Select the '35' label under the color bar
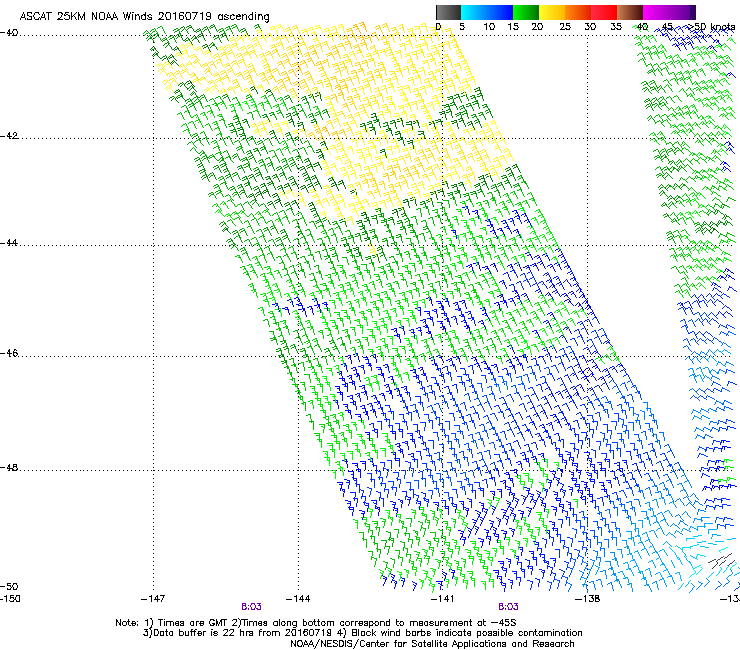 tap(616, 27)
